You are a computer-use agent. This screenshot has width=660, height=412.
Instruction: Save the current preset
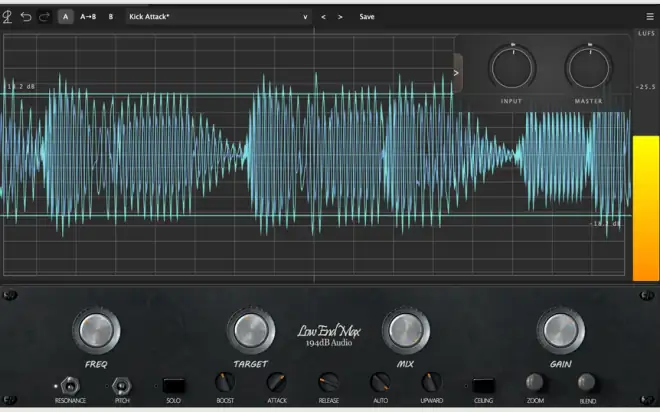(367, 17)
